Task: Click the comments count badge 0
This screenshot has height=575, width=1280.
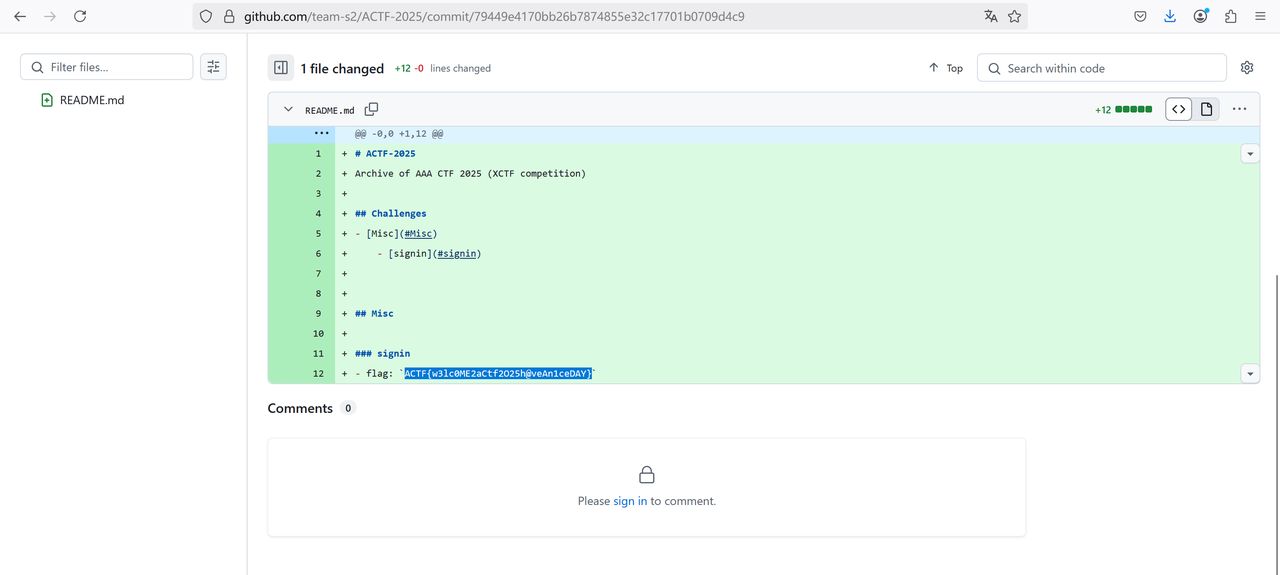Action: (348, 408)
